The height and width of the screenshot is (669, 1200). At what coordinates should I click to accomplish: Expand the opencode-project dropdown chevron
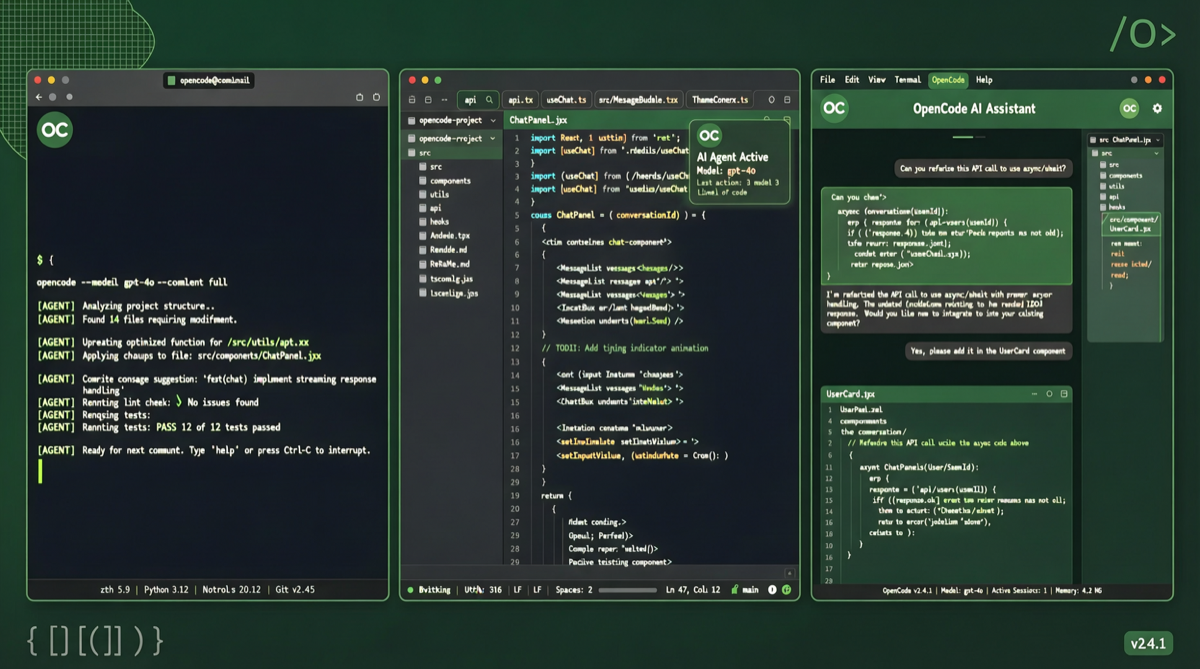coord(493,120)
